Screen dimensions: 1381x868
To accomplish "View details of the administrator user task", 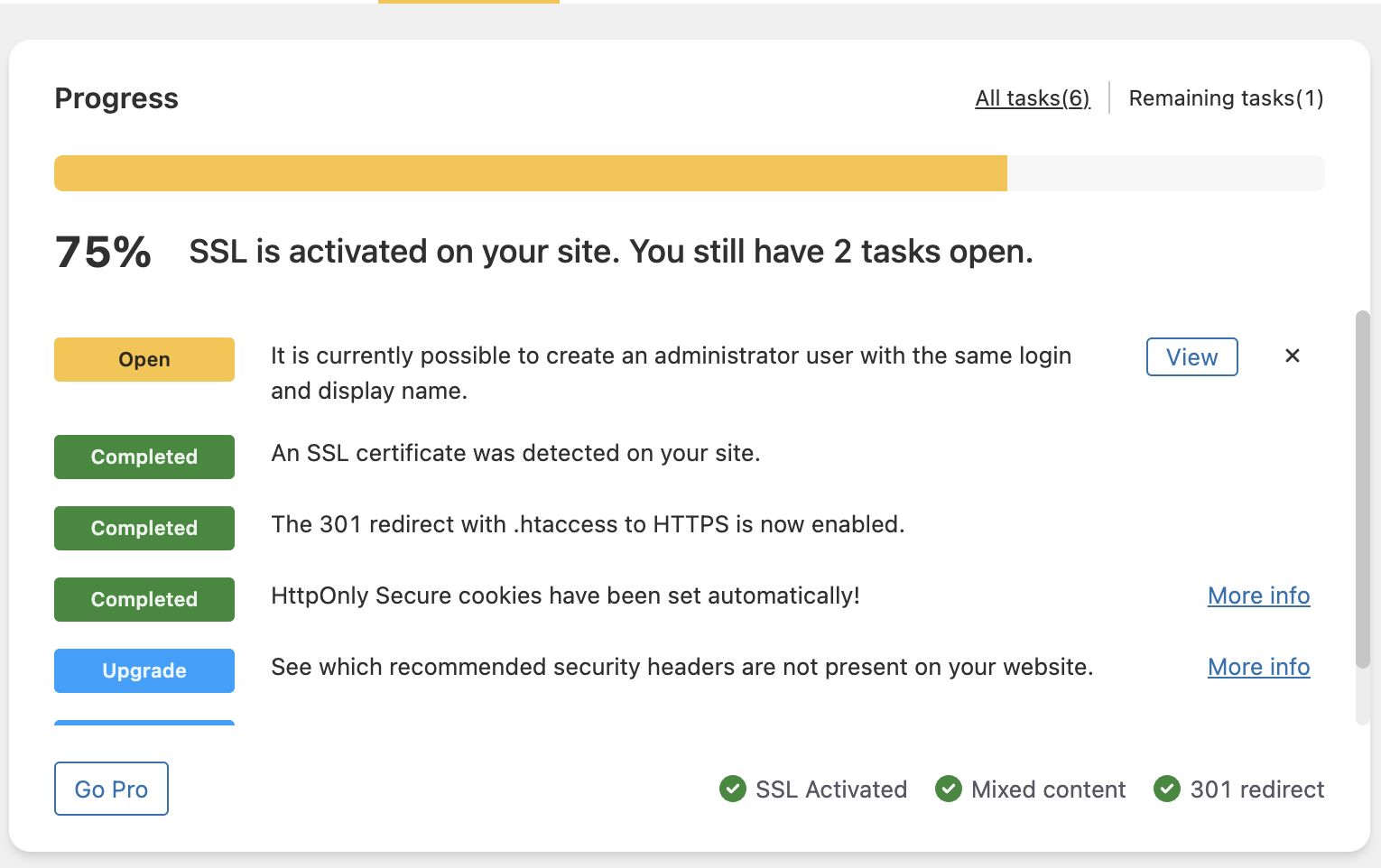I will (1191, 356).
